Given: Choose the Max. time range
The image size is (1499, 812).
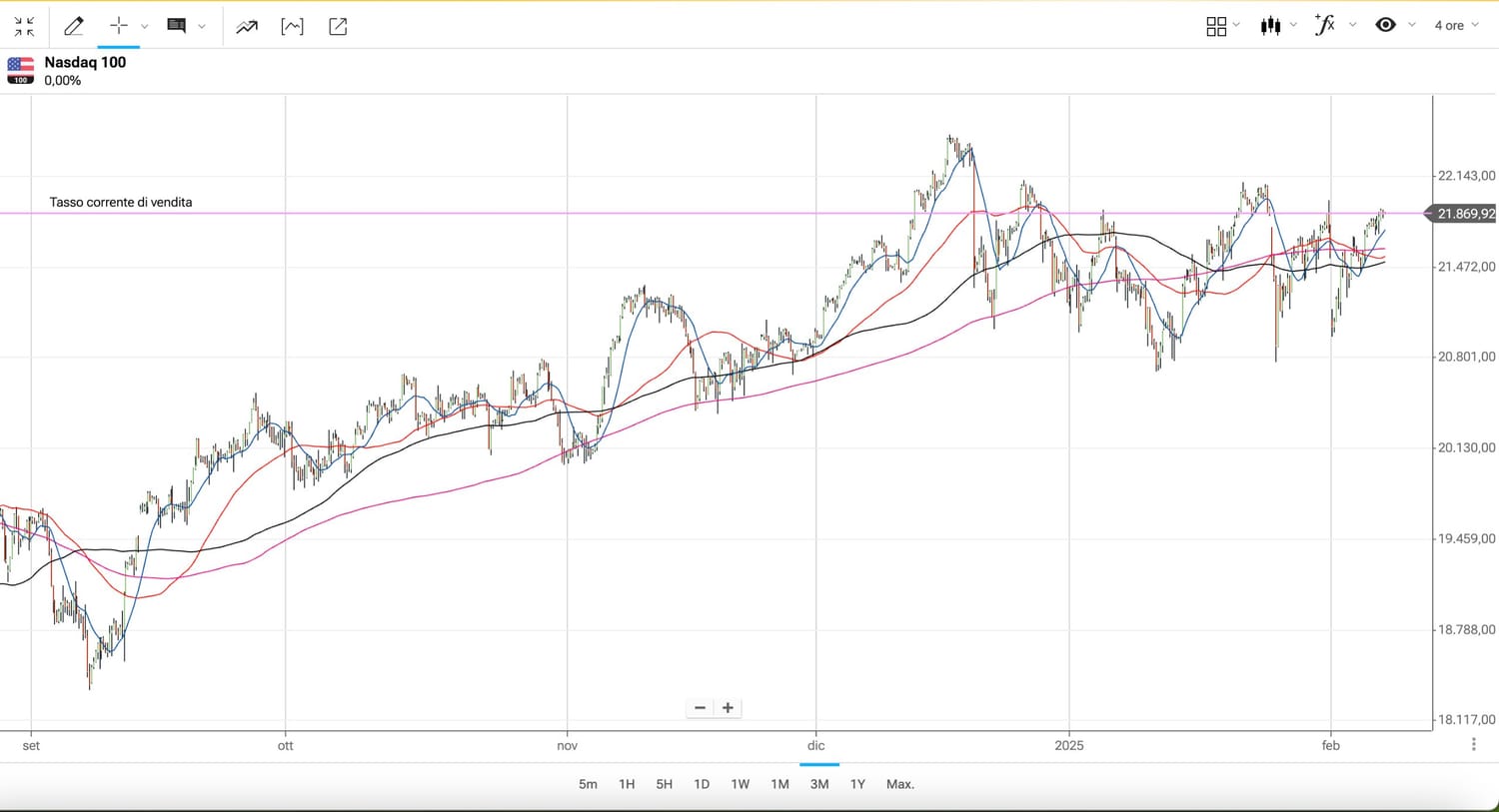Looking at the screenshot, I should point(899,784).
